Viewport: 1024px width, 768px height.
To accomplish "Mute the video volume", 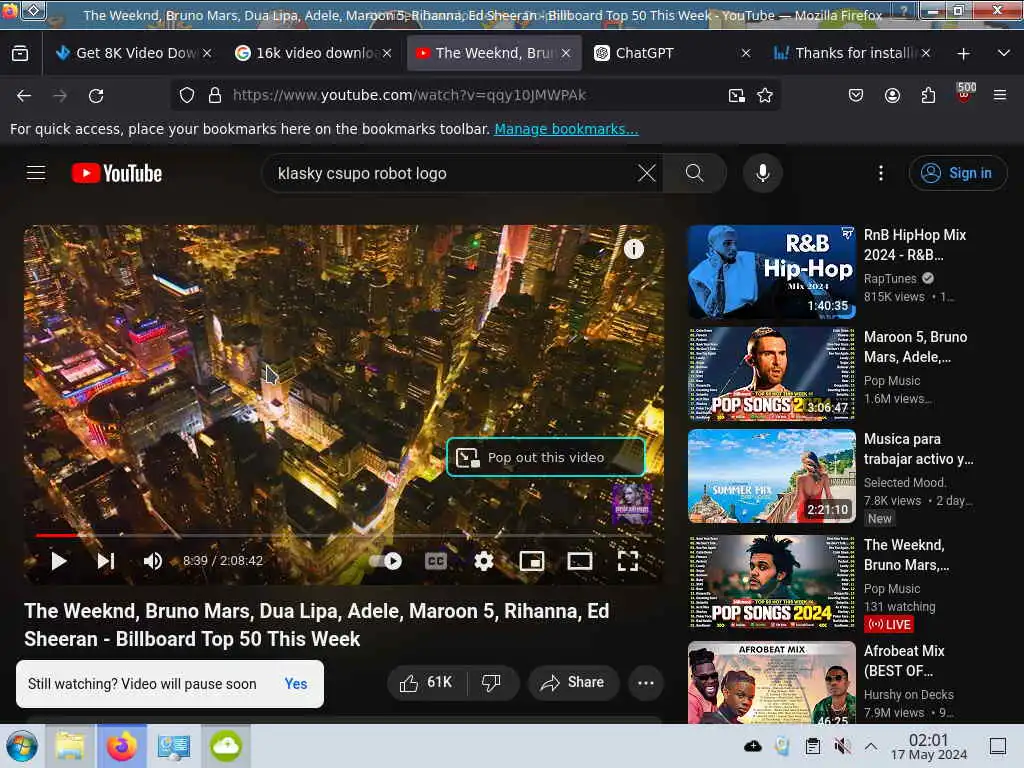I will pyautogui.click(x=153, y=561).
